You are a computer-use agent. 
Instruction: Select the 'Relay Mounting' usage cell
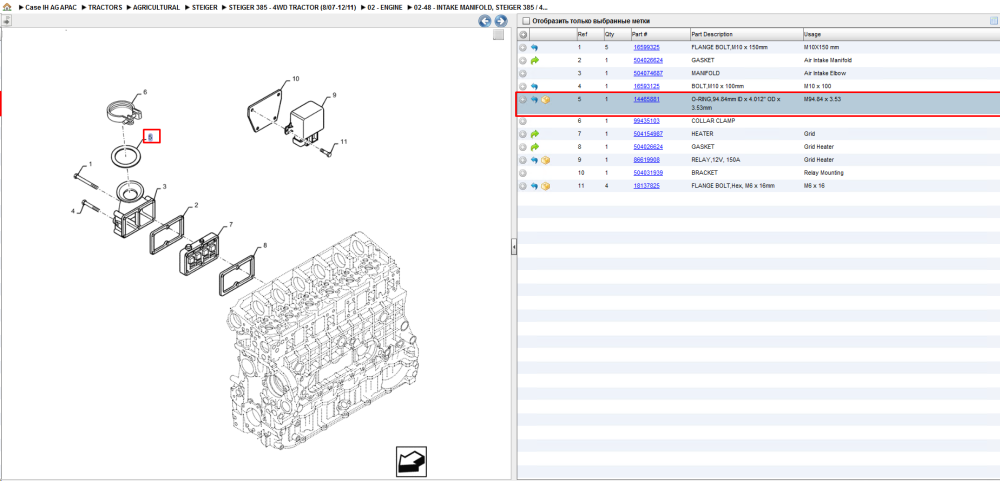[824, 173]
